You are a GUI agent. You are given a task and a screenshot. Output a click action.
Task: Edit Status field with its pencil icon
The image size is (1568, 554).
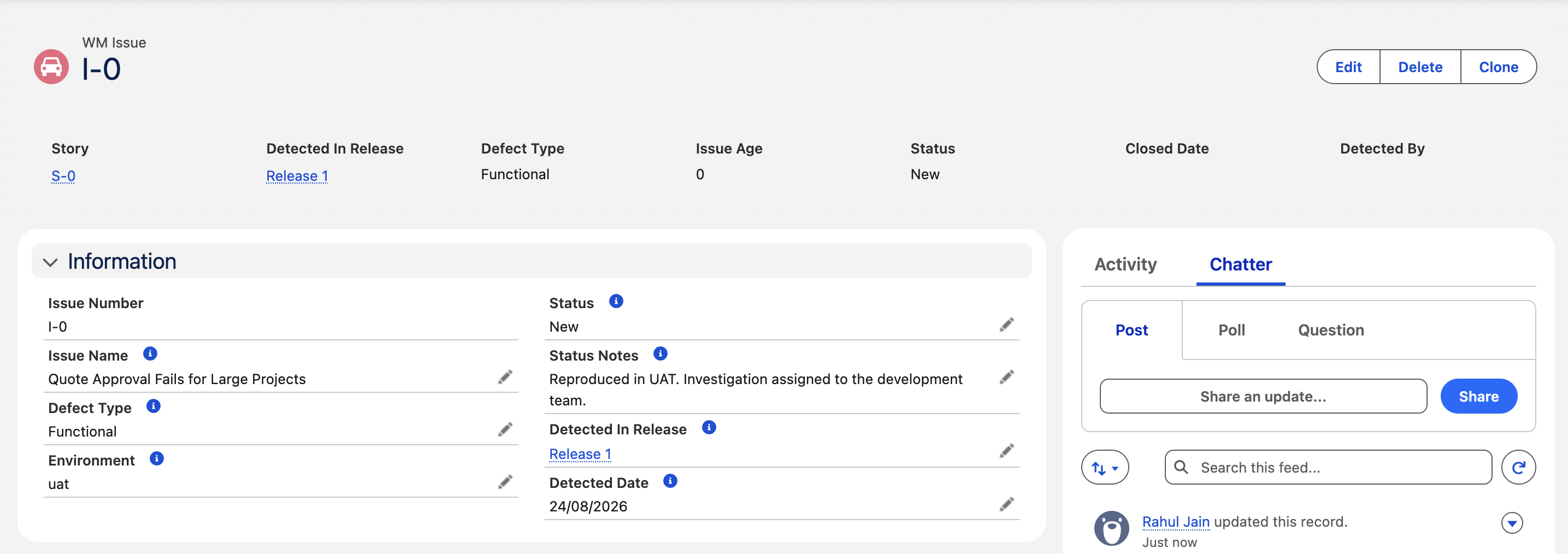click(x=1007, y=325)
